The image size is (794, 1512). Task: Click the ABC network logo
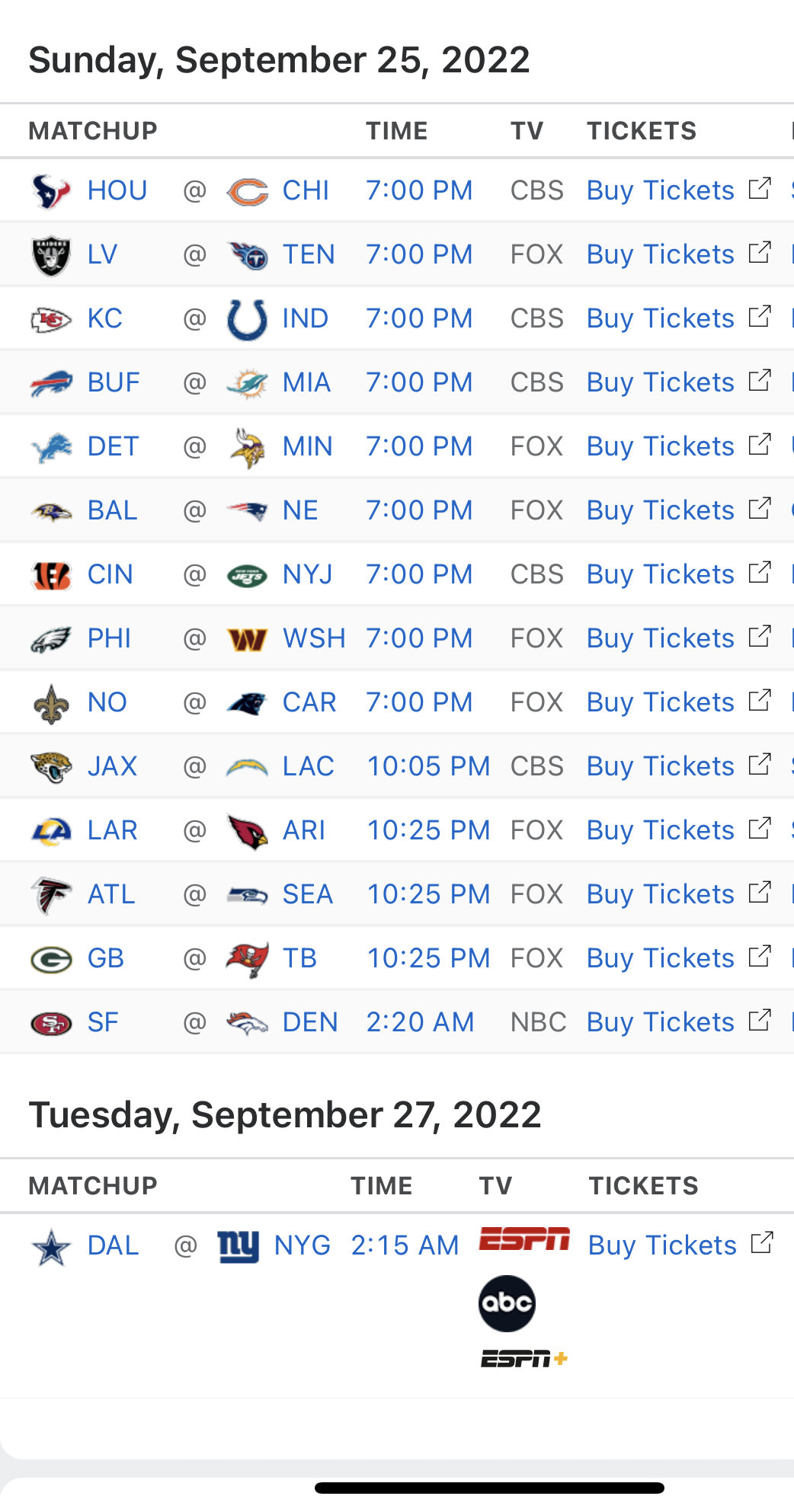click(507, 1303)
